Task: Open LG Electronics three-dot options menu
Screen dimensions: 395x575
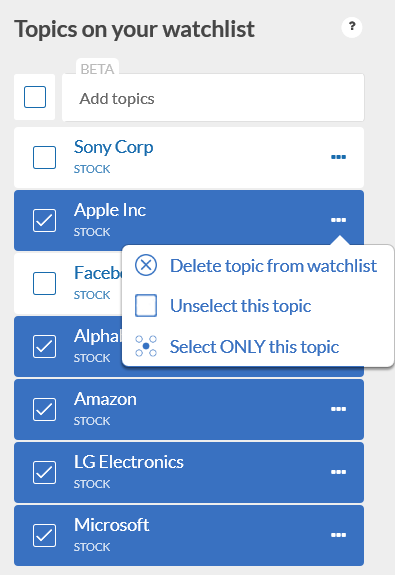Action: 338,472
